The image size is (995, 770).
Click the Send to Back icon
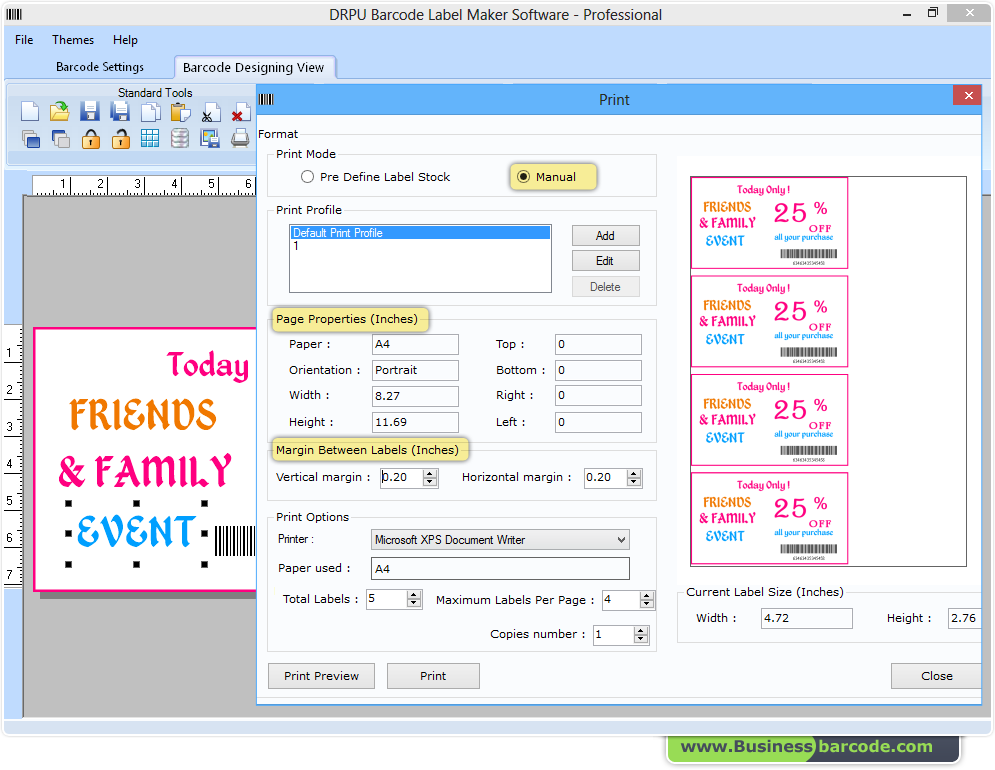[60, 138]
